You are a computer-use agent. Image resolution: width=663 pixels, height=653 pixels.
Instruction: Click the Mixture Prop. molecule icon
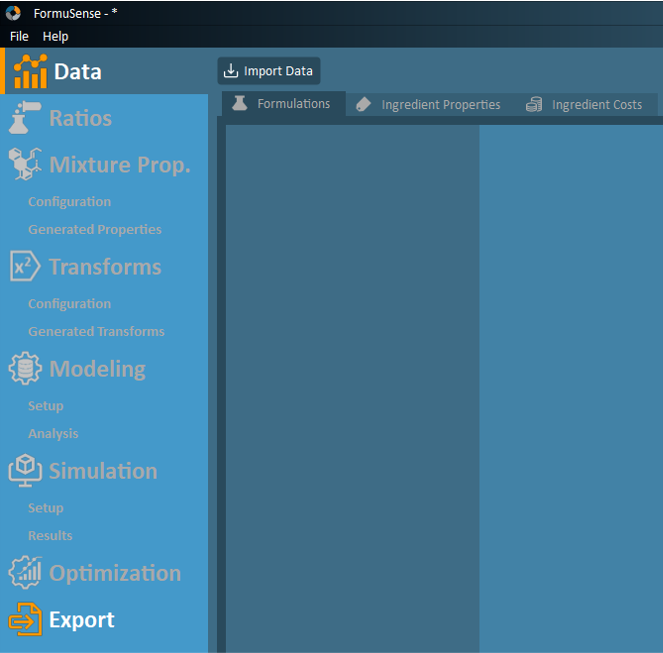click(25, 164)
